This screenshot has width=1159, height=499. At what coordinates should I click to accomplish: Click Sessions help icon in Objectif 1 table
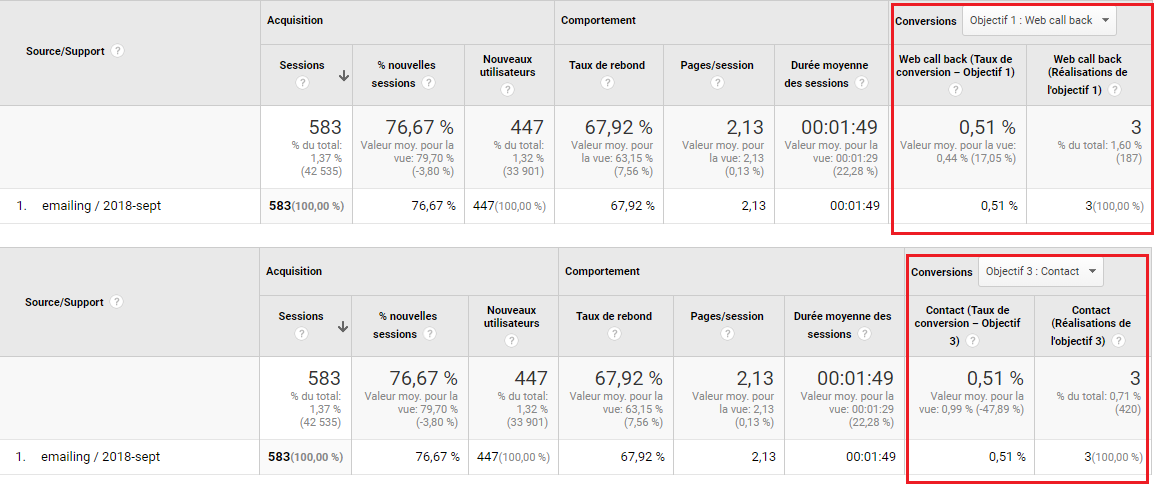tap(302, 83)
